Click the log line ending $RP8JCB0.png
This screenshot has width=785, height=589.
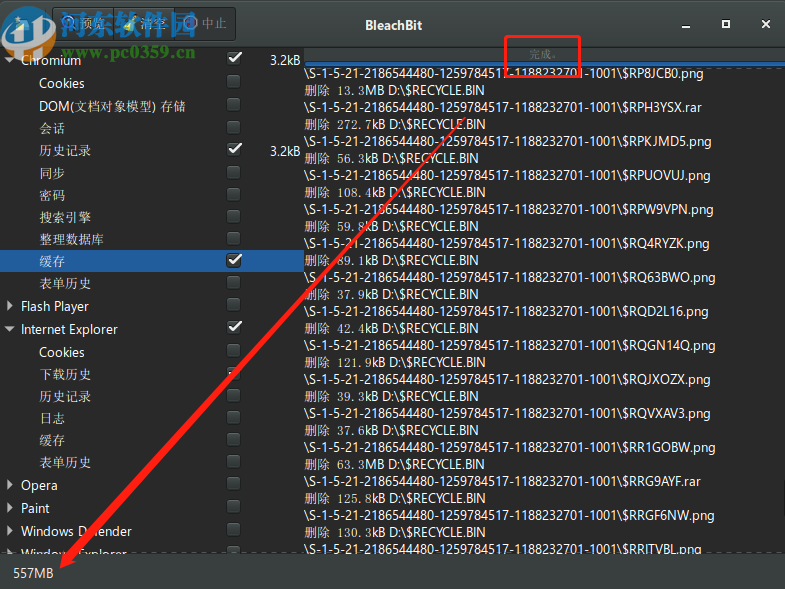pos(504,74)
